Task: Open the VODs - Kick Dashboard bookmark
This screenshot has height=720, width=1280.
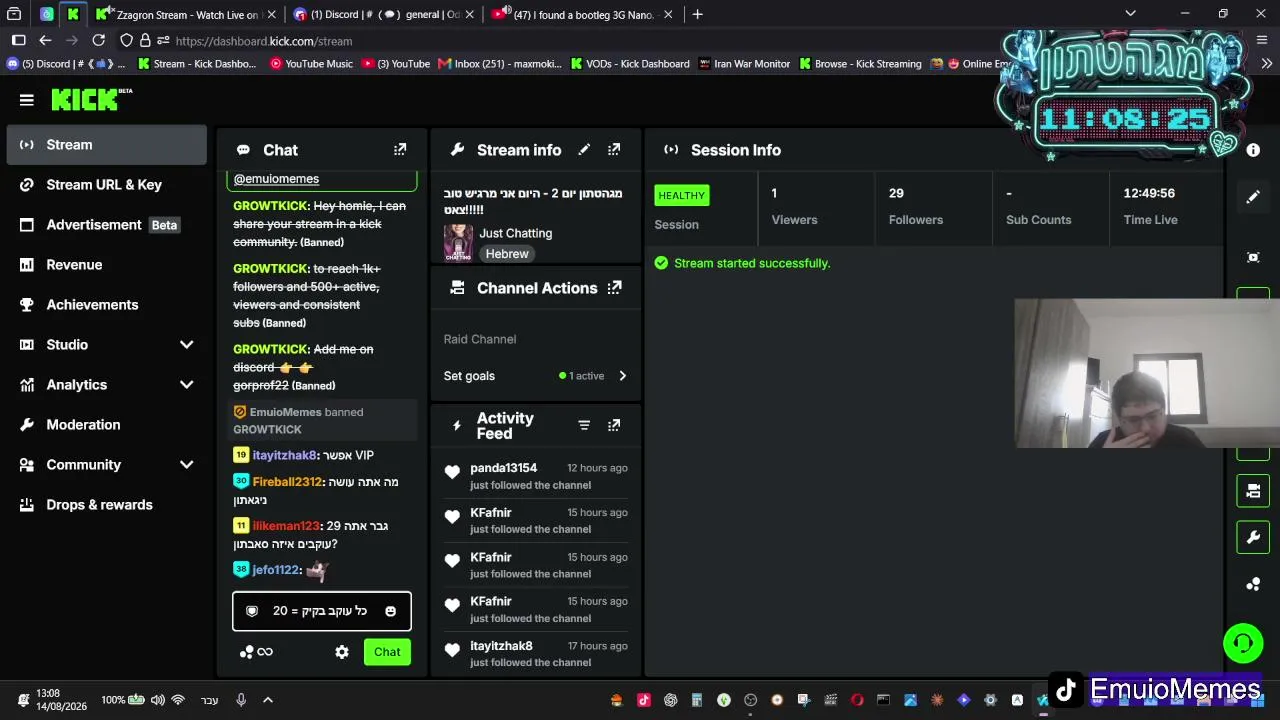Action: click(x=630, y=64)
